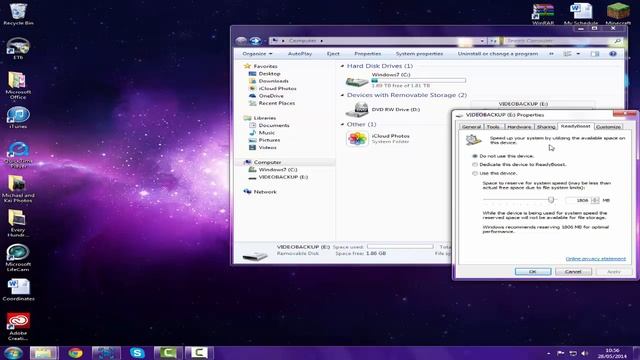
Task: Collapse Devices with Removable Storage group
Action: coord(342,95)
